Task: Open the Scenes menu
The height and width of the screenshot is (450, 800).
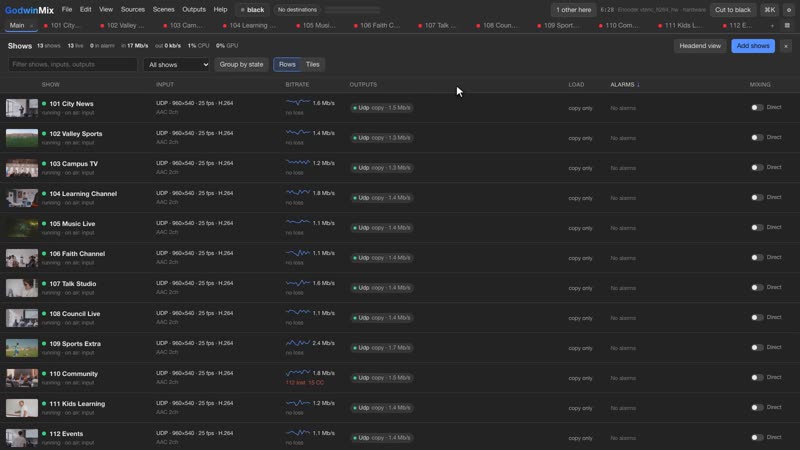Action: pyautogui.click(x=163, y=10)
